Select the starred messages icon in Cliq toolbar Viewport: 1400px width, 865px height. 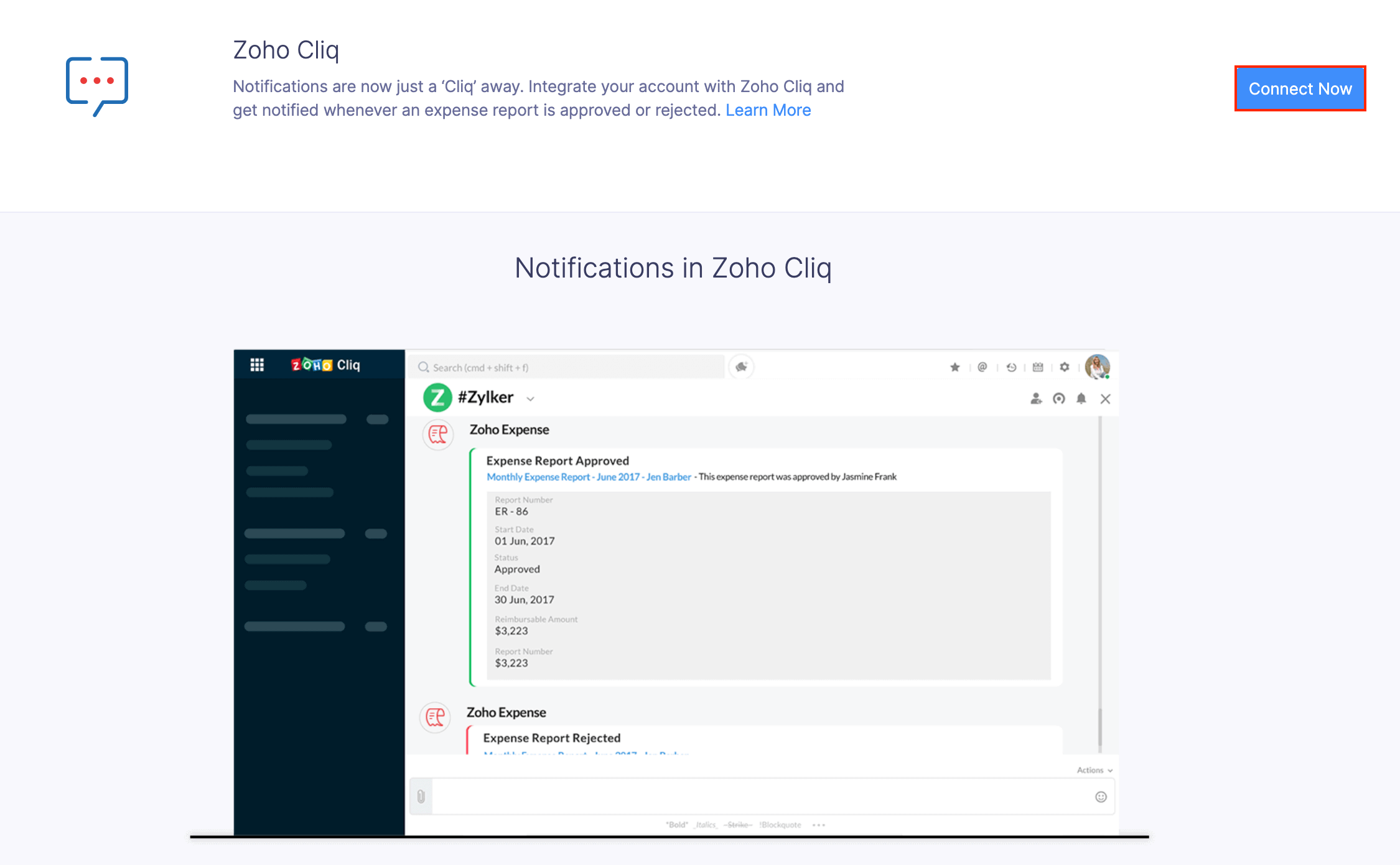[955, 367]
